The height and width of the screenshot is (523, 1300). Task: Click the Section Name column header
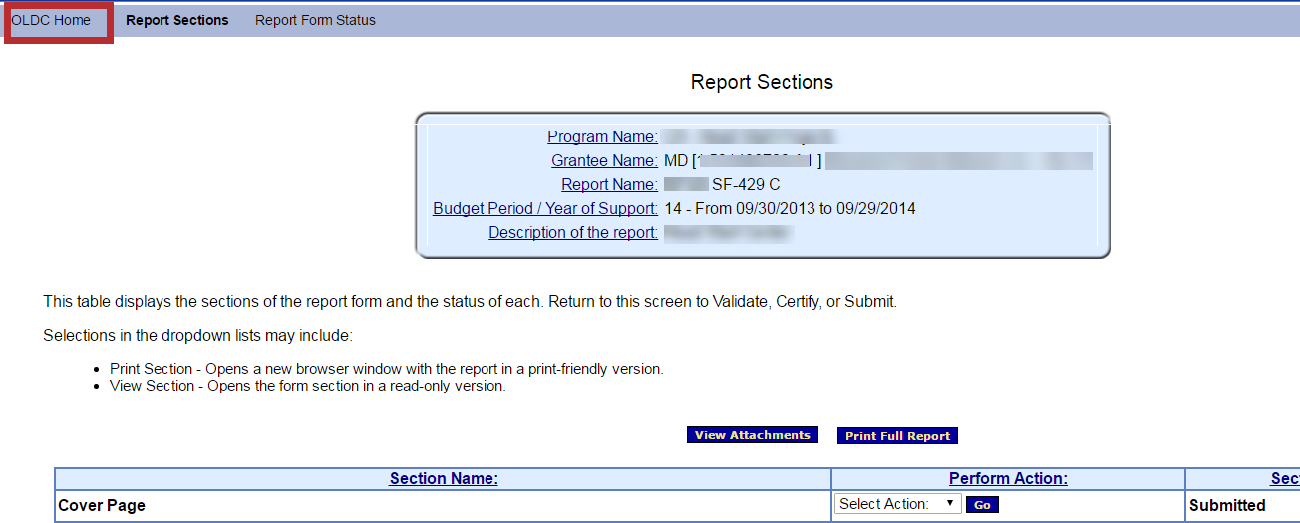[443, 479]
